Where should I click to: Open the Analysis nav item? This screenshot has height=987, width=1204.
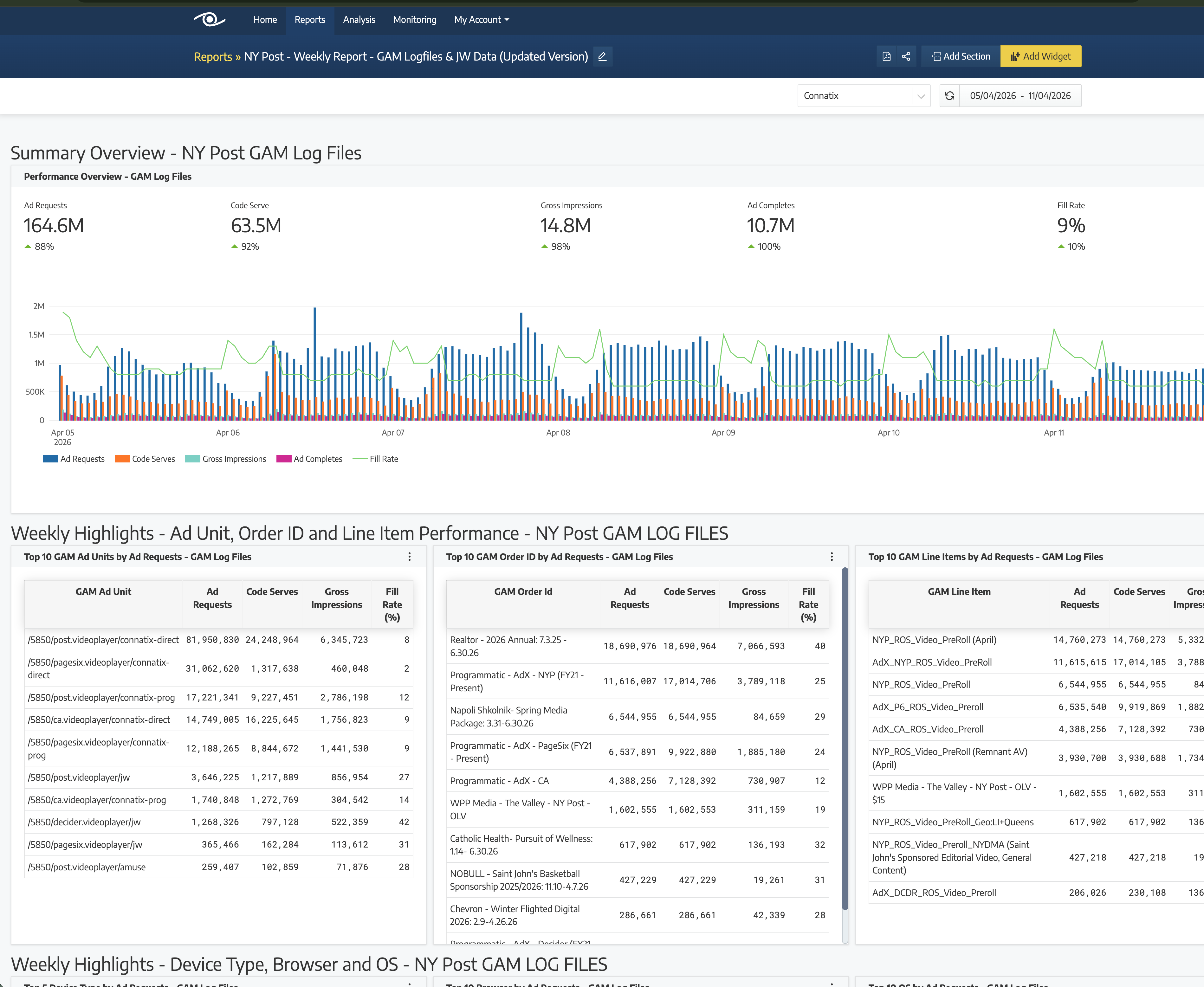[359, 19]
